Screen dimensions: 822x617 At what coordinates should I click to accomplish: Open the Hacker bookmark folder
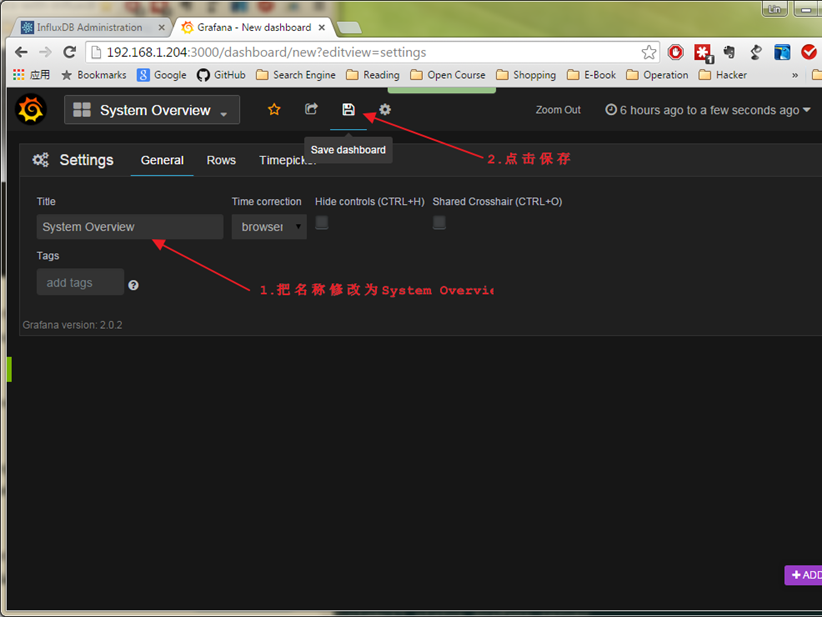pos(723,75)
